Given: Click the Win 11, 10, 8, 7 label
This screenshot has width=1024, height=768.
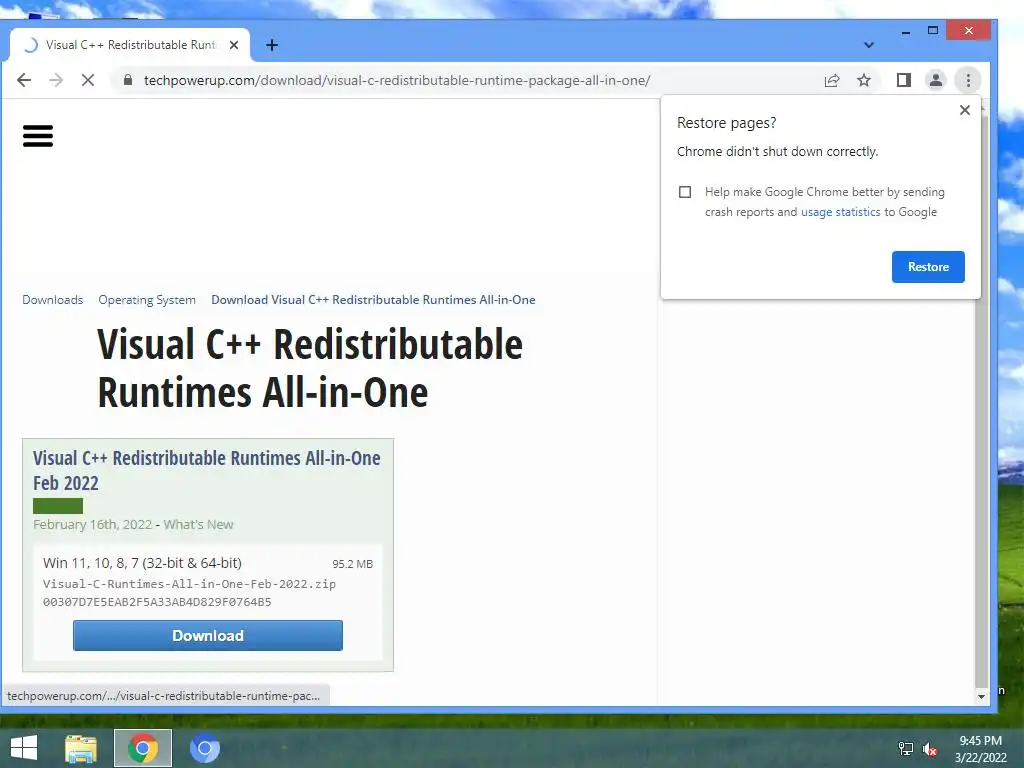Looking at the screenshot, I should (142, 563).
